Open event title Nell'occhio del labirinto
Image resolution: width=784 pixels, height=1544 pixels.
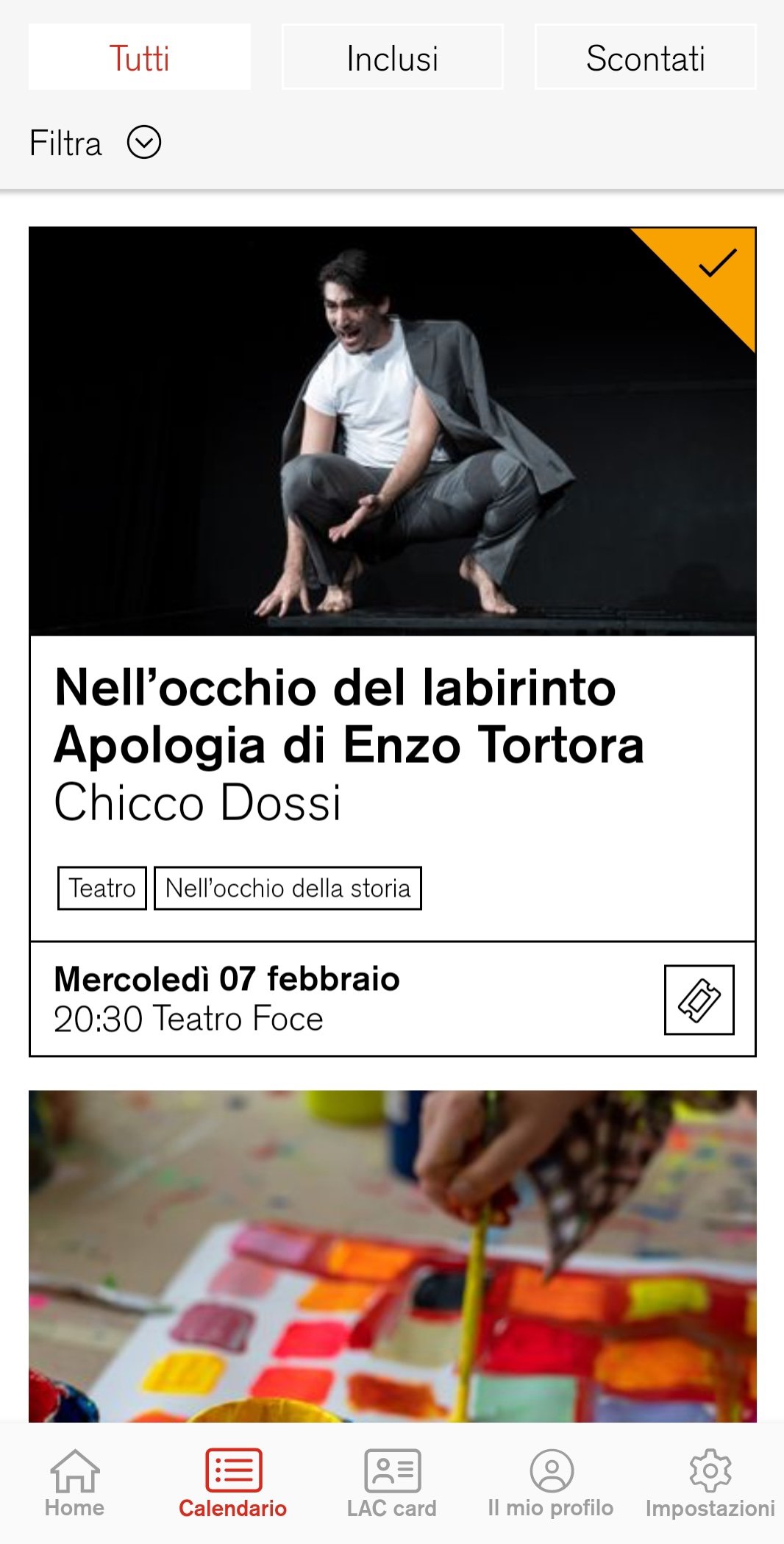coord(335,688)
